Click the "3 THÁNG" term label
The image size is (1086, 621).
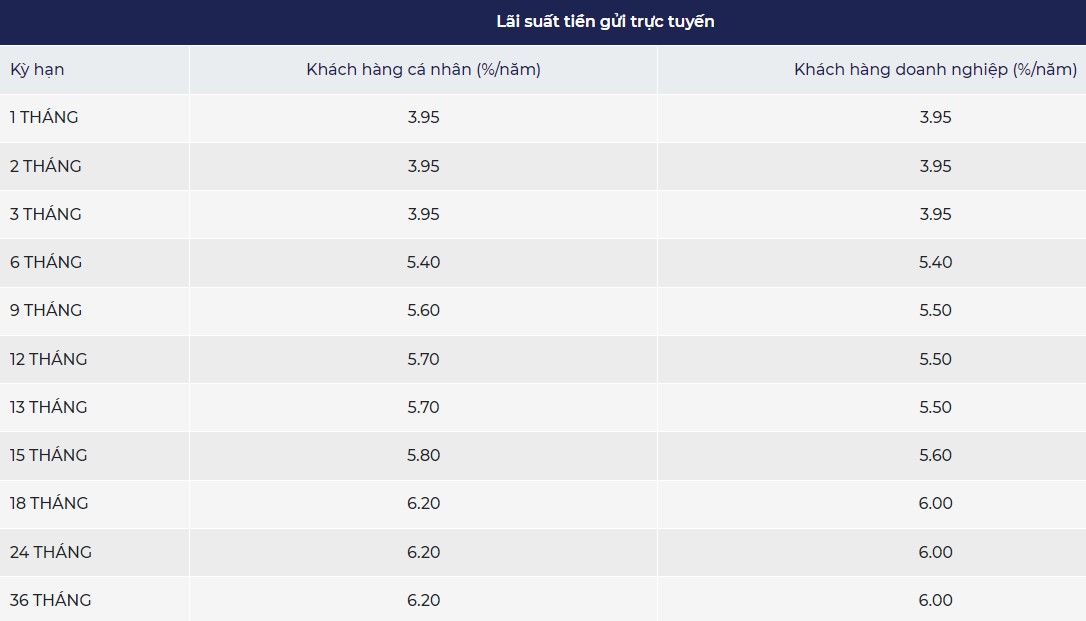46,214
